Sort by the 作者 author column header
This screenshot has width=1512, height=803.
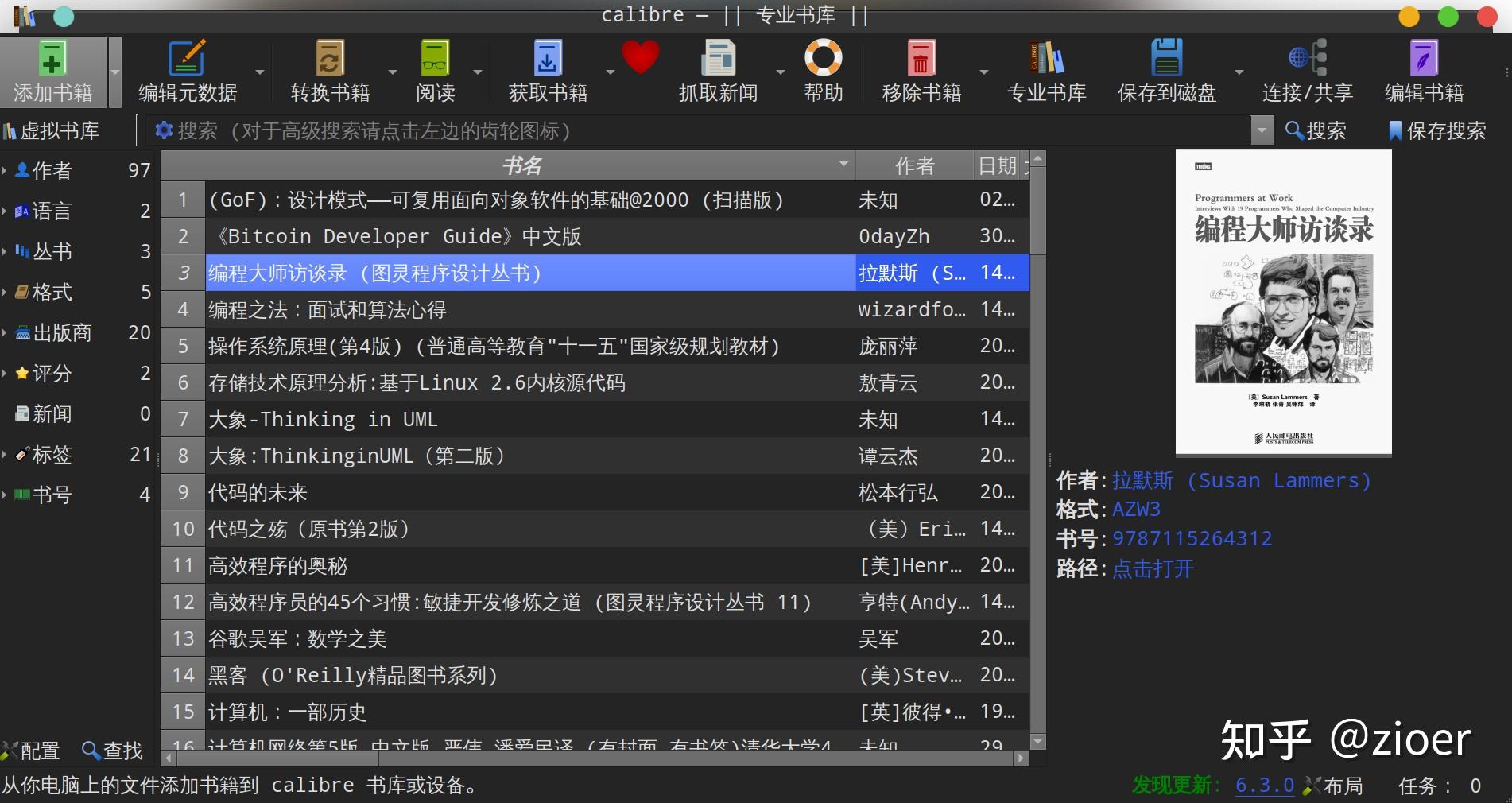click(x=914, y=165)
